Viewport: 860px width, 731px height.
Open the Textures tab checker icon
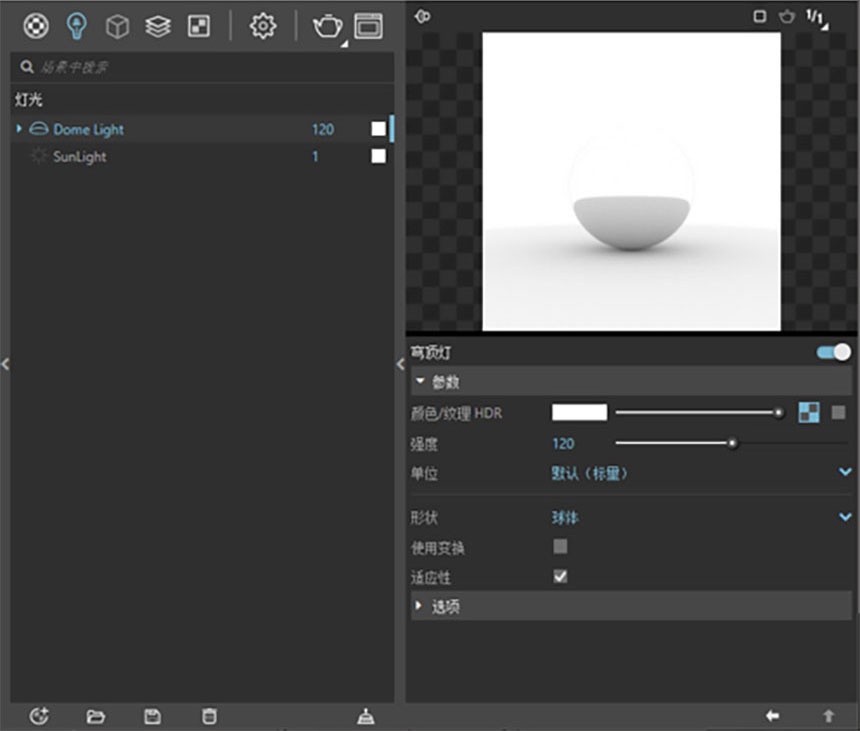click(x=199, y=26)
